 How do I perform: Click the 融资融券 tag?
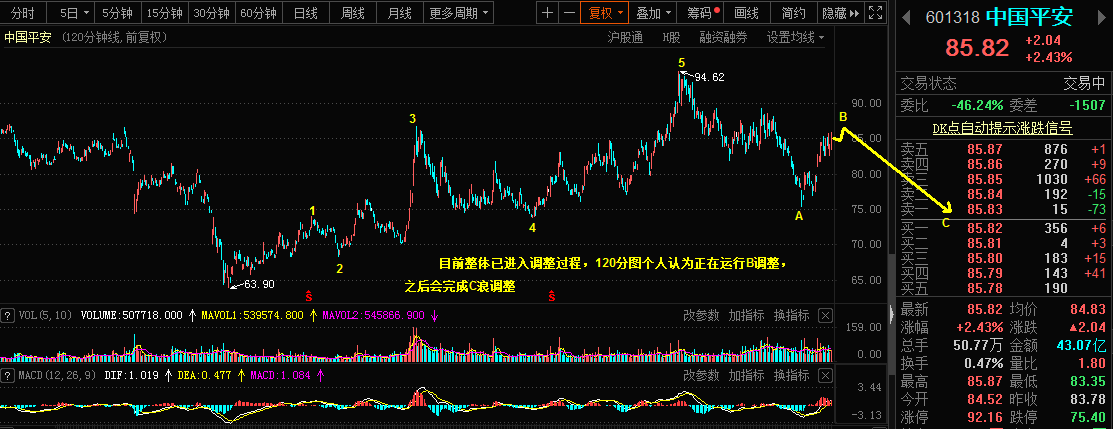point(723,38)
